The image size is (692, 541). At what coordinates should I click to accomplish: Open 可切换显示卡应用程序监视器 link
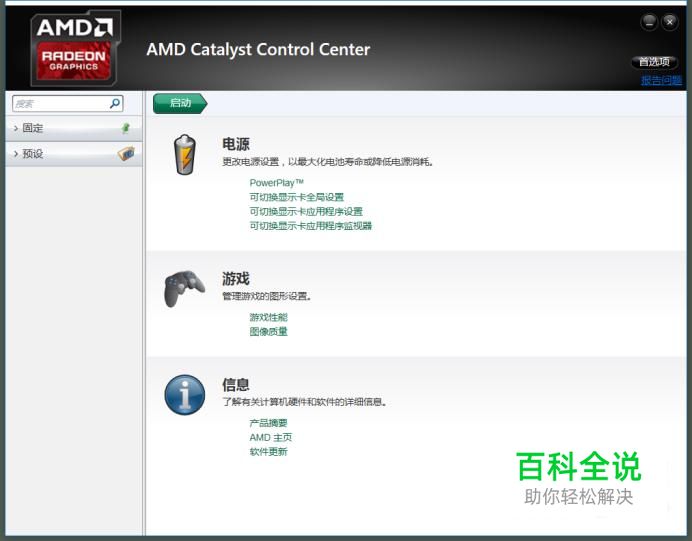coord(311,225)
